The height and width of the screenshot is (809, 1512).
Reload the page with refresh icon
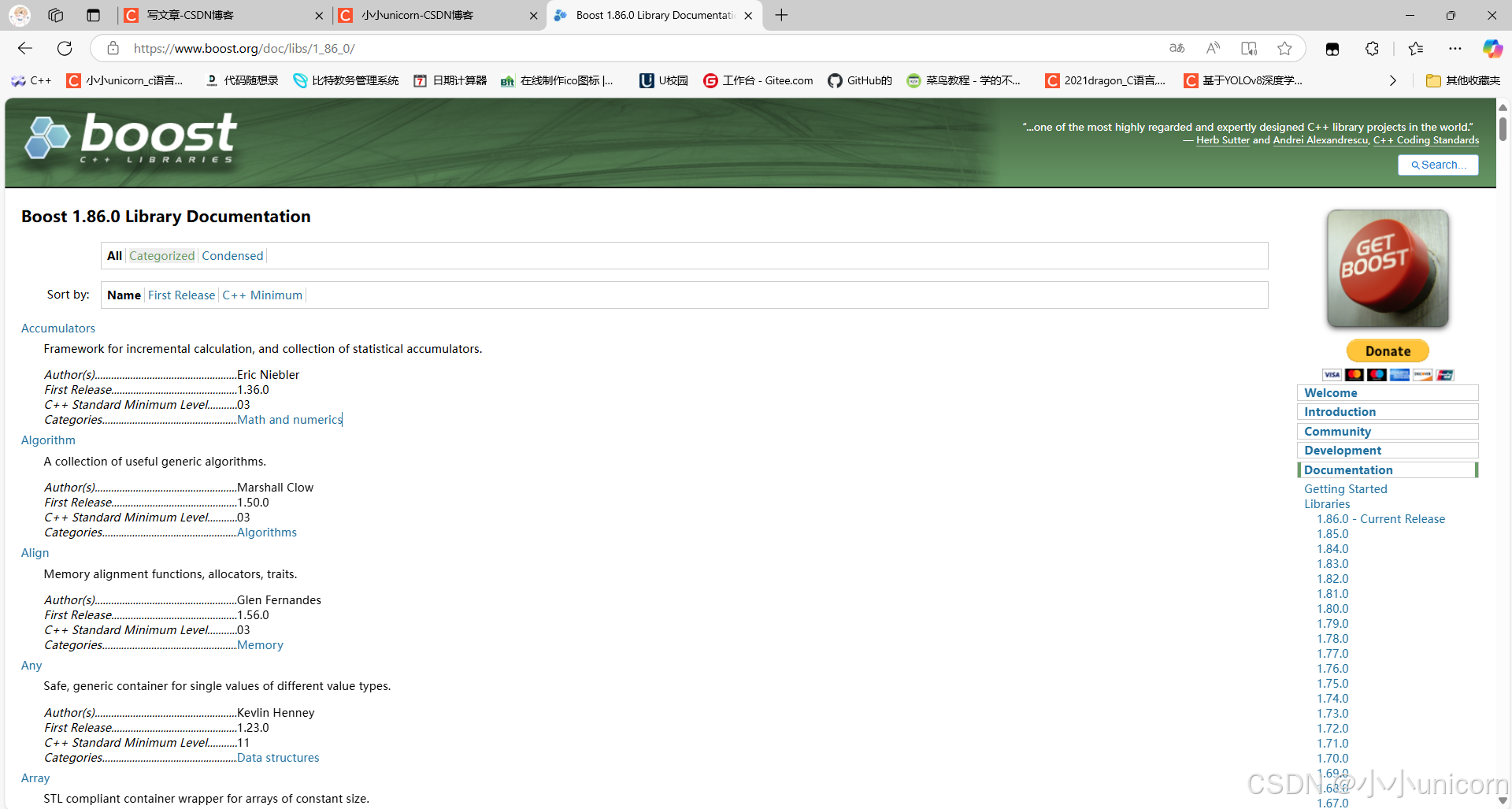65,48
